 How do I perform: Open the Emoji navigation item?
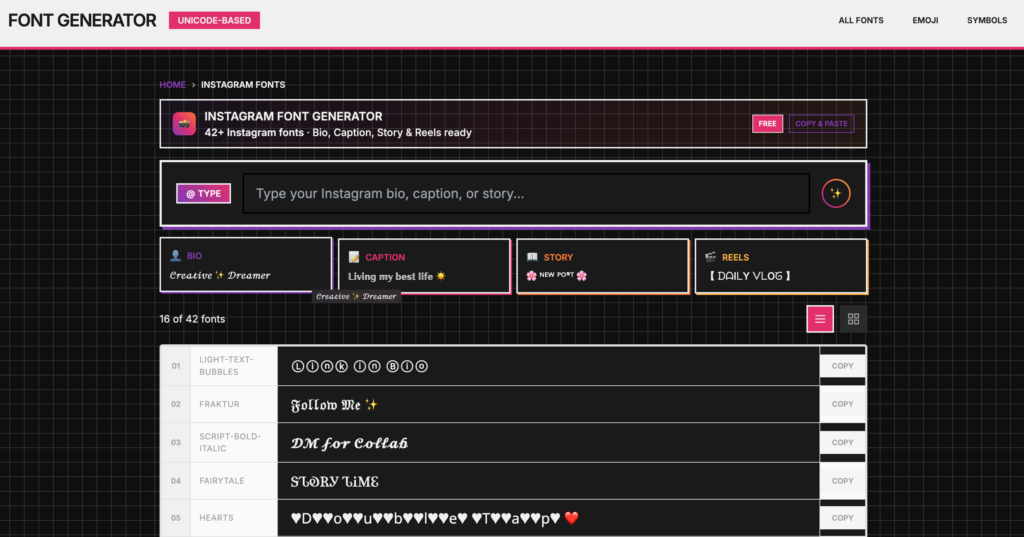tap(925, 20)
